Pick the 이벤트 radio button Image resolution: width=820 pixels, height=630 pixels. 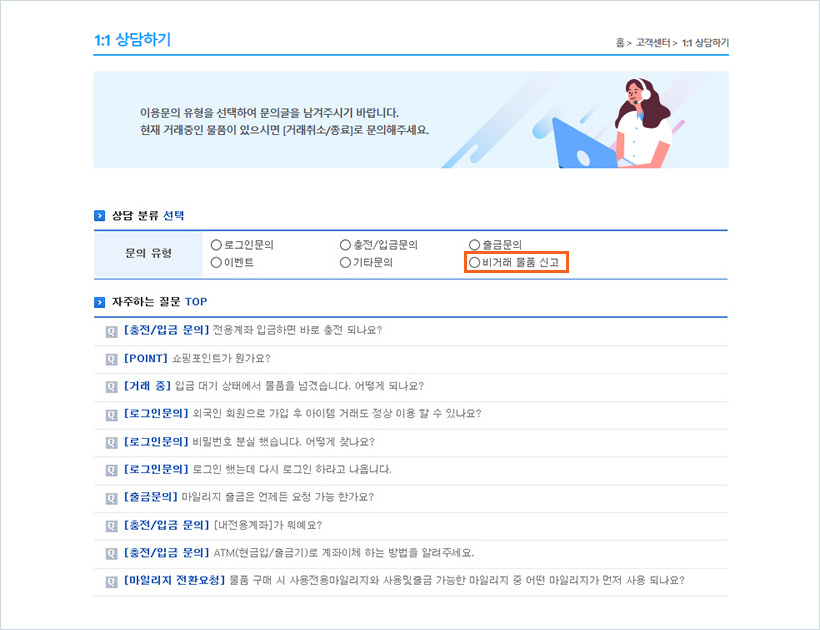click(216, 262)
